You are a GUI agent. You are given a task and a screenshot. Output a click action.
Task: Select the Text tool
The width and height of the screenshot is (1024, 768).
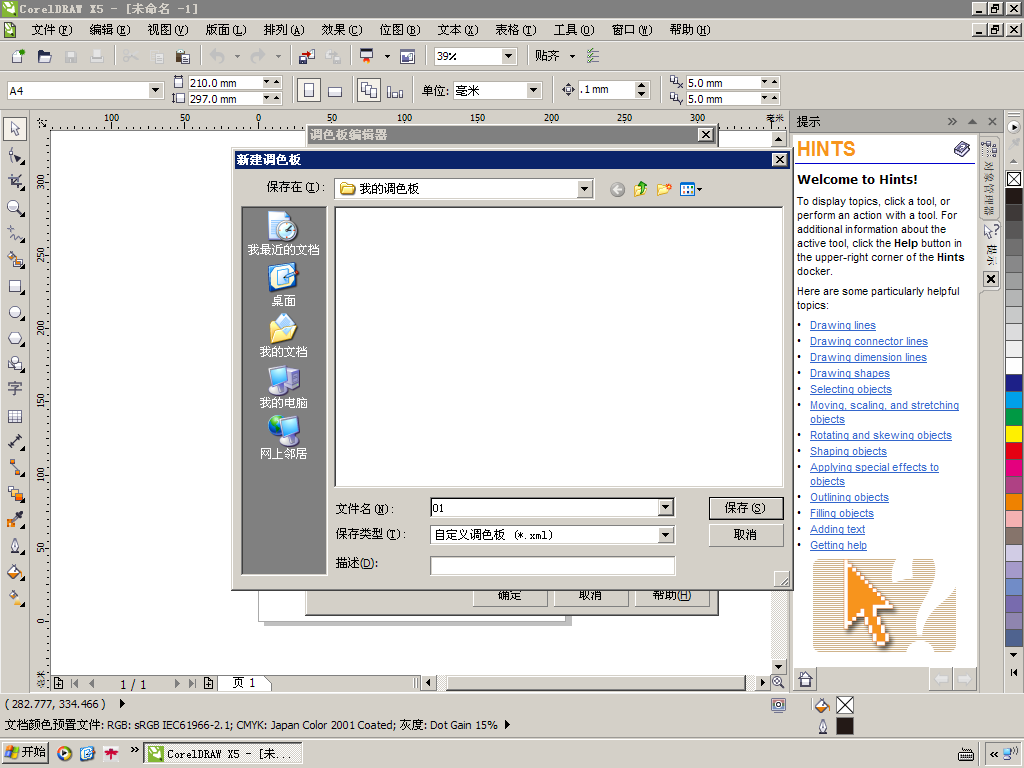click(14, 389)
